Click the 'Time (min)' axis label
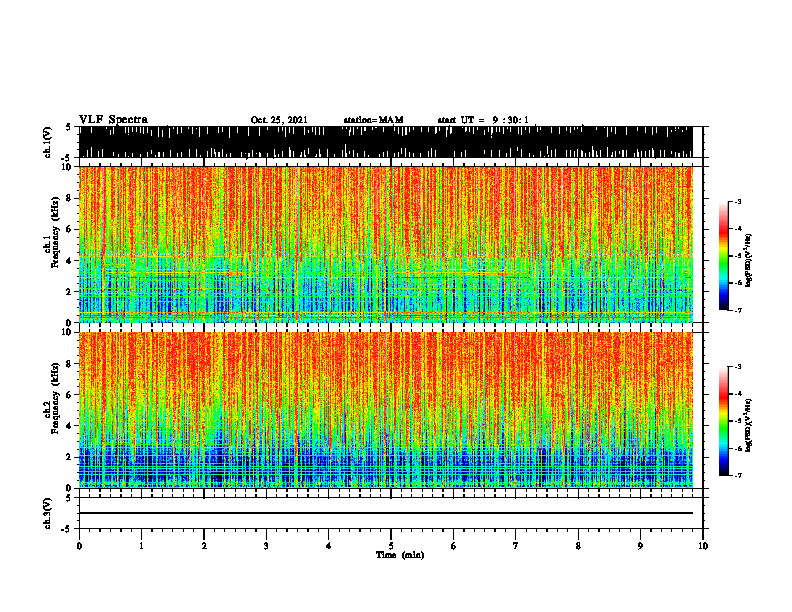Viewport: 792px width, 612px height. point(400,555)
